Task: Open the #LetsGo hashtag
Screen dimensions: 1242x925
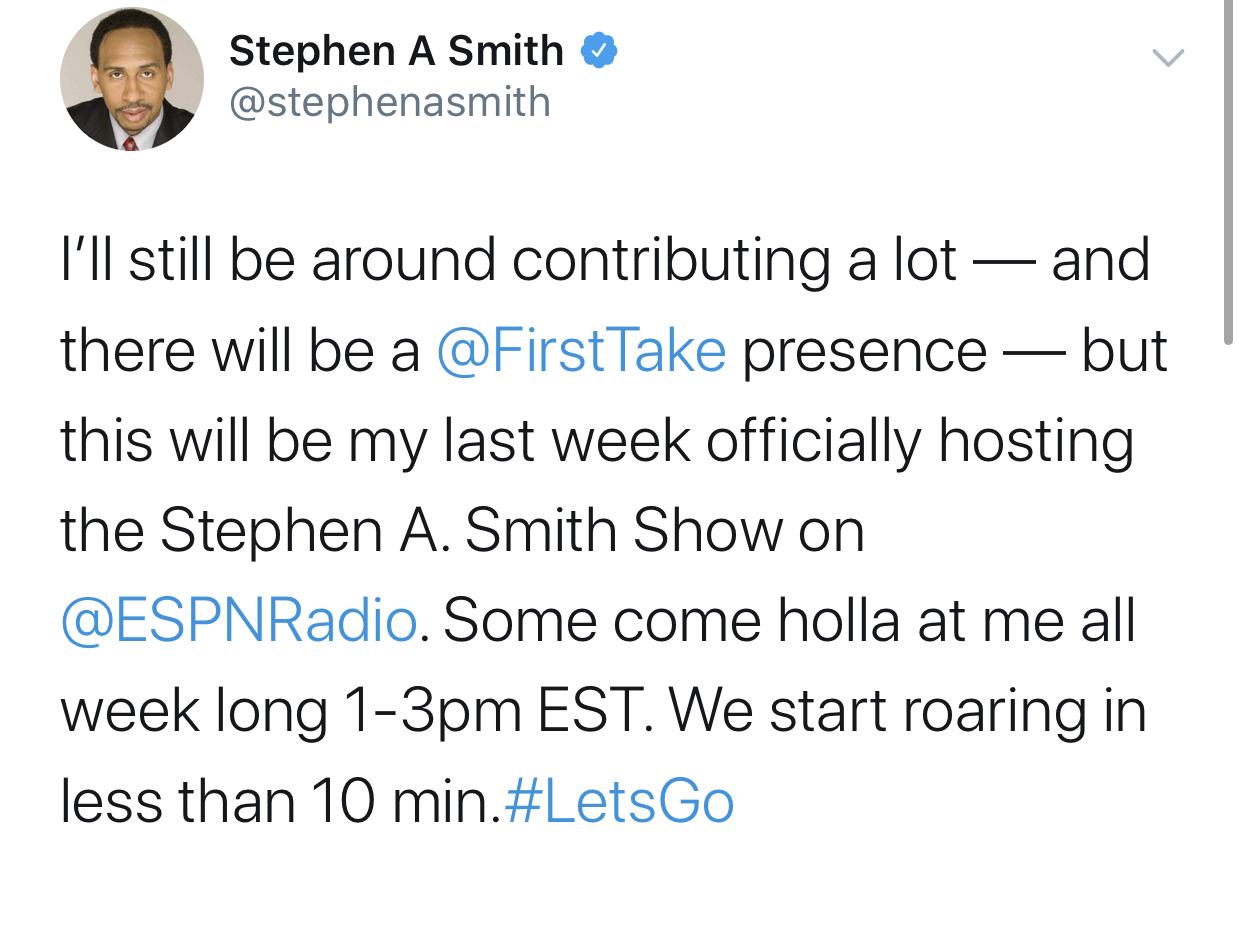Action: pyautogui.click(x=620, y=801)
